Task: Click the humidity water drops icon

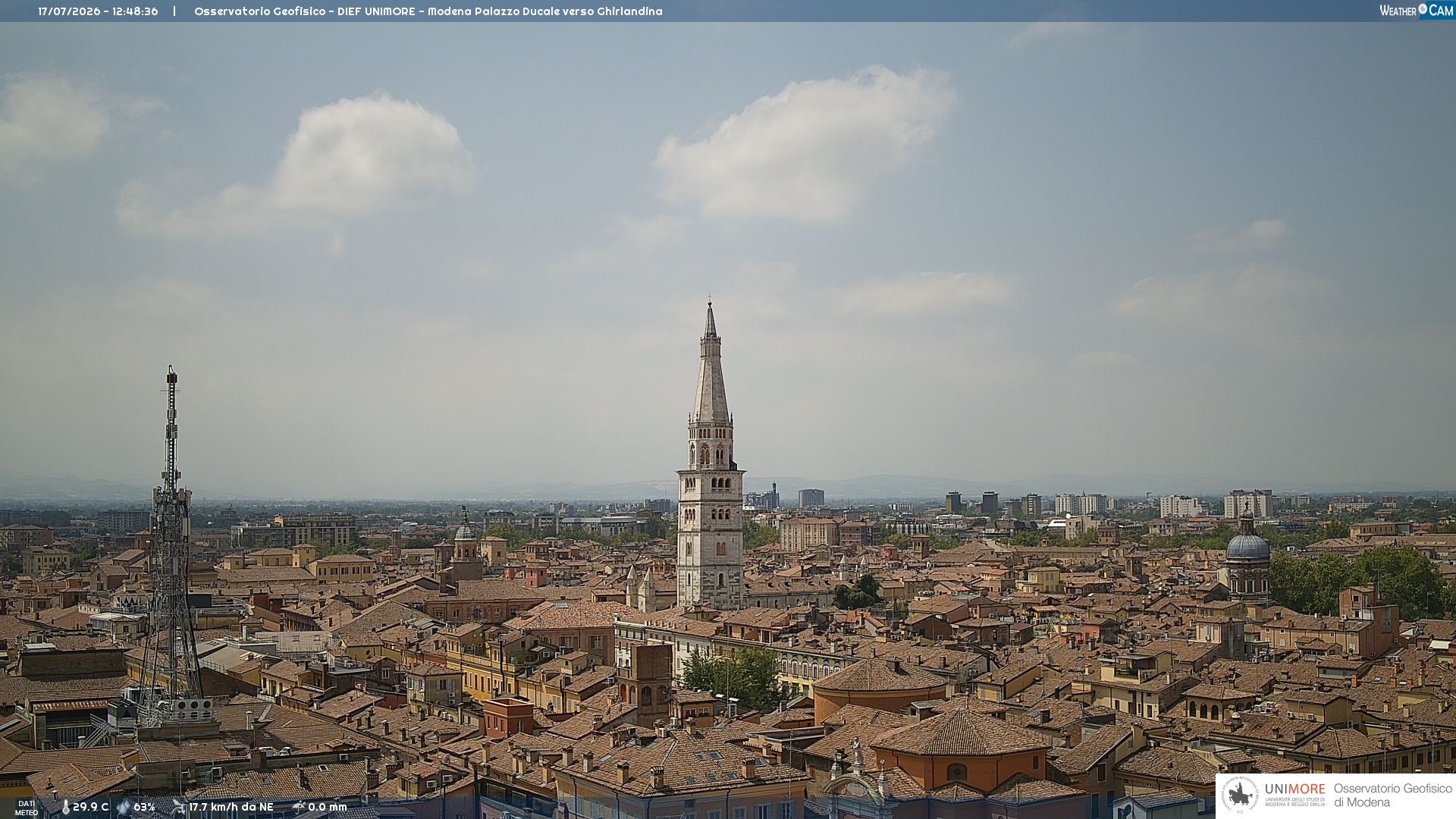Action: 123,808
